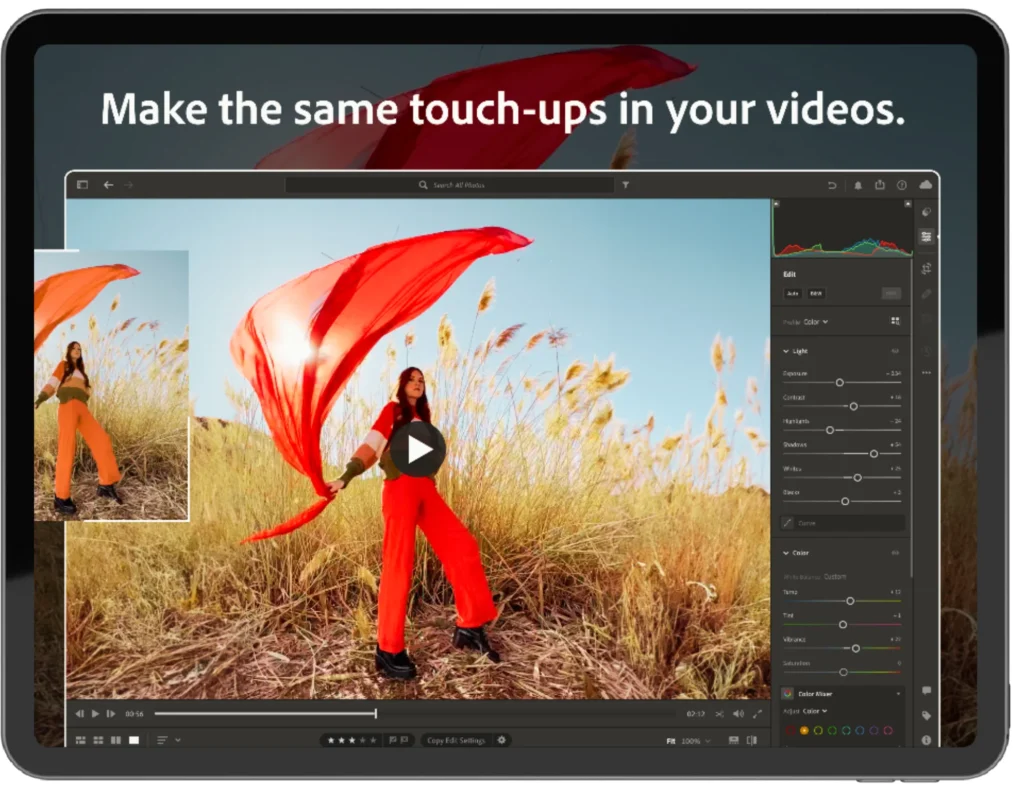Open the Adjust Color dropdown in Color Mixer
This screenshot has height=791, width=1024.
tap(814, 711)
